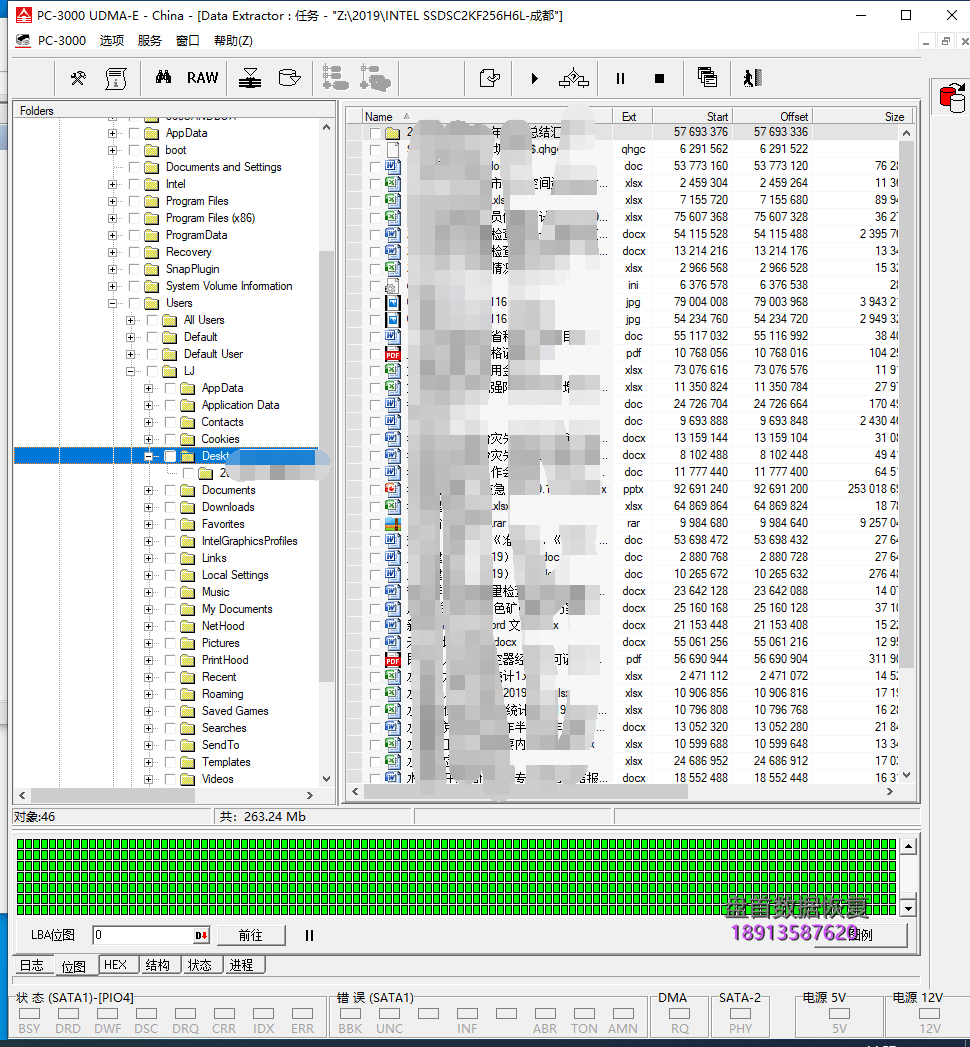The image size is (970, 1047).
Task: Stop the task with square button
Action: coord(660,79)
